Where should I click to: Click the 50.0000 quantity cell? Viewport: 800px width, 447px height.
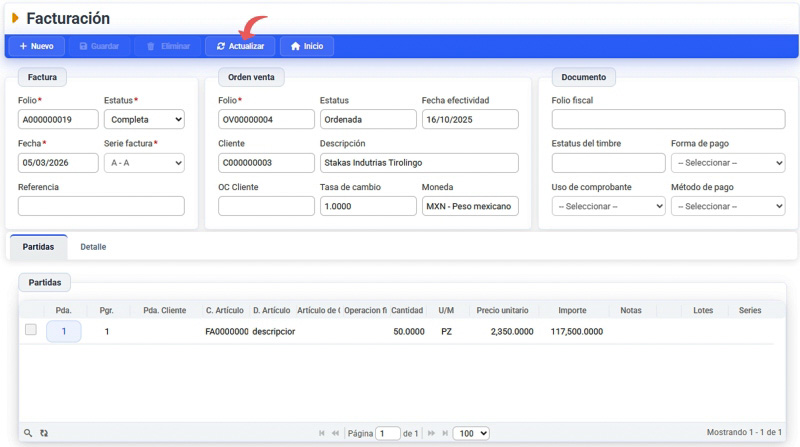coord(409,331)
